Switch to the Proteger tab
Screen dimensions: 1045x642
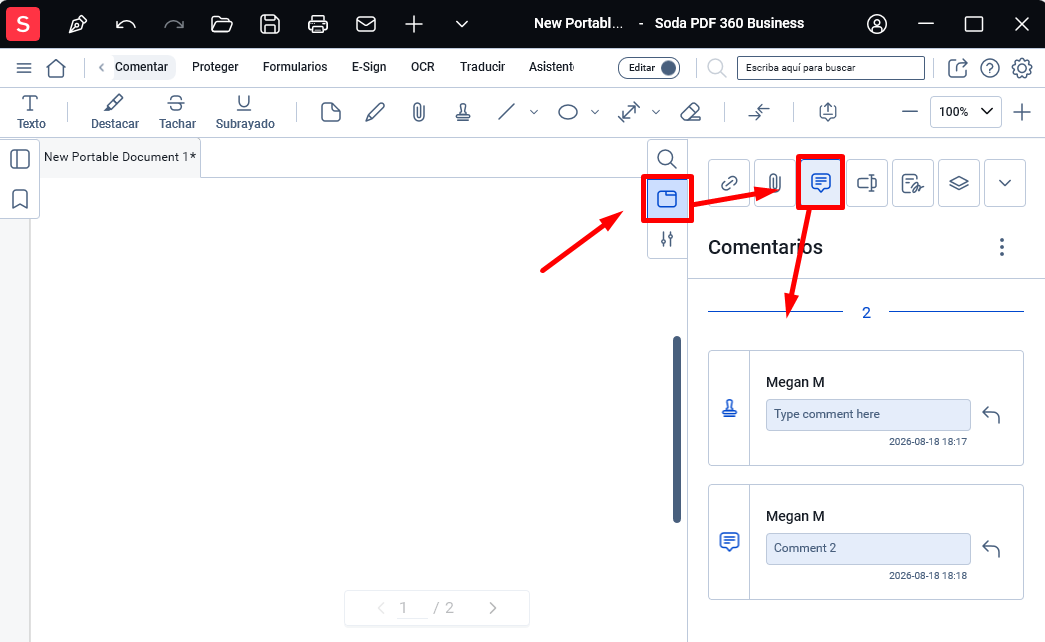pos(215,67)
